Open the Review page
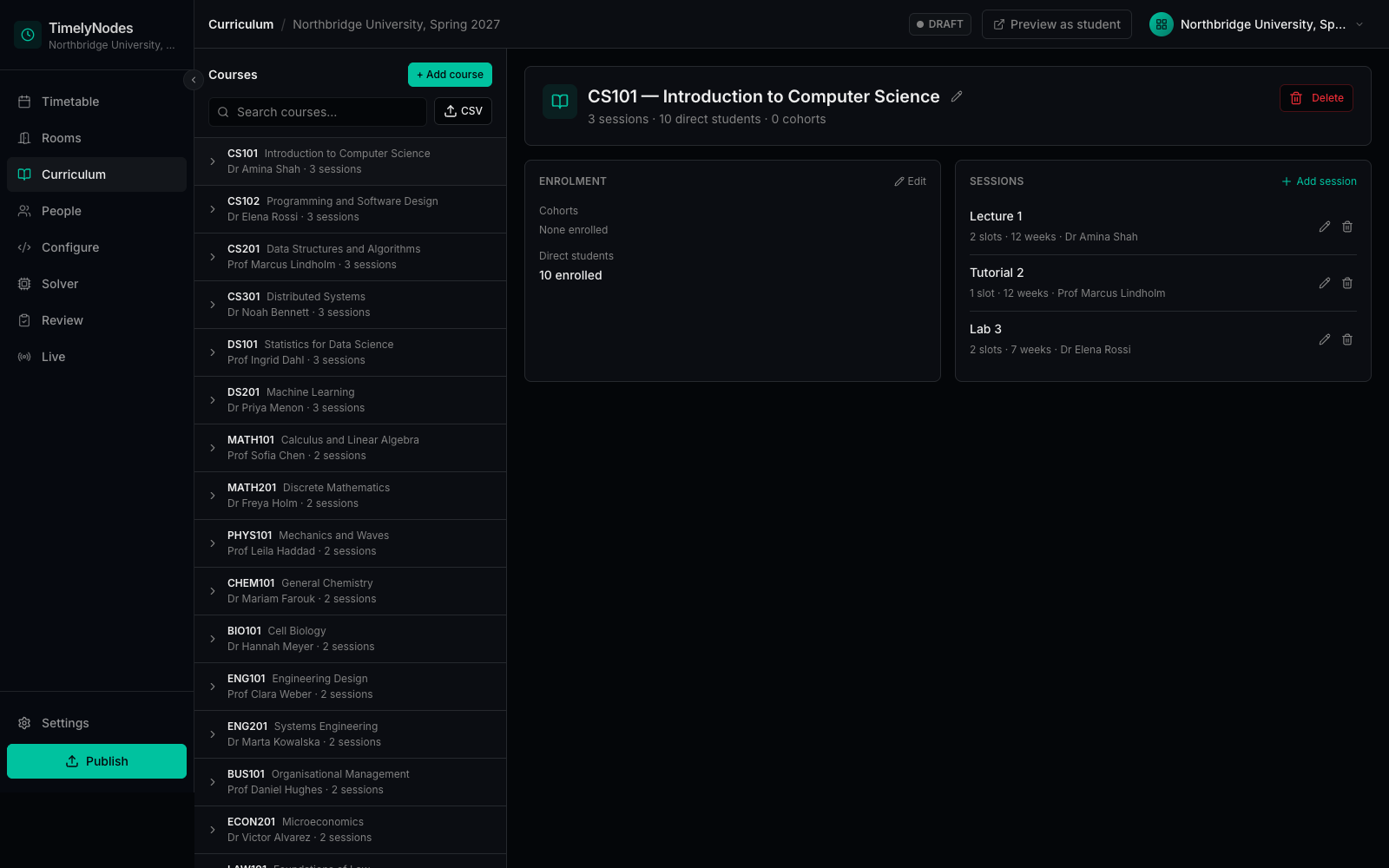 coord(96,320)
